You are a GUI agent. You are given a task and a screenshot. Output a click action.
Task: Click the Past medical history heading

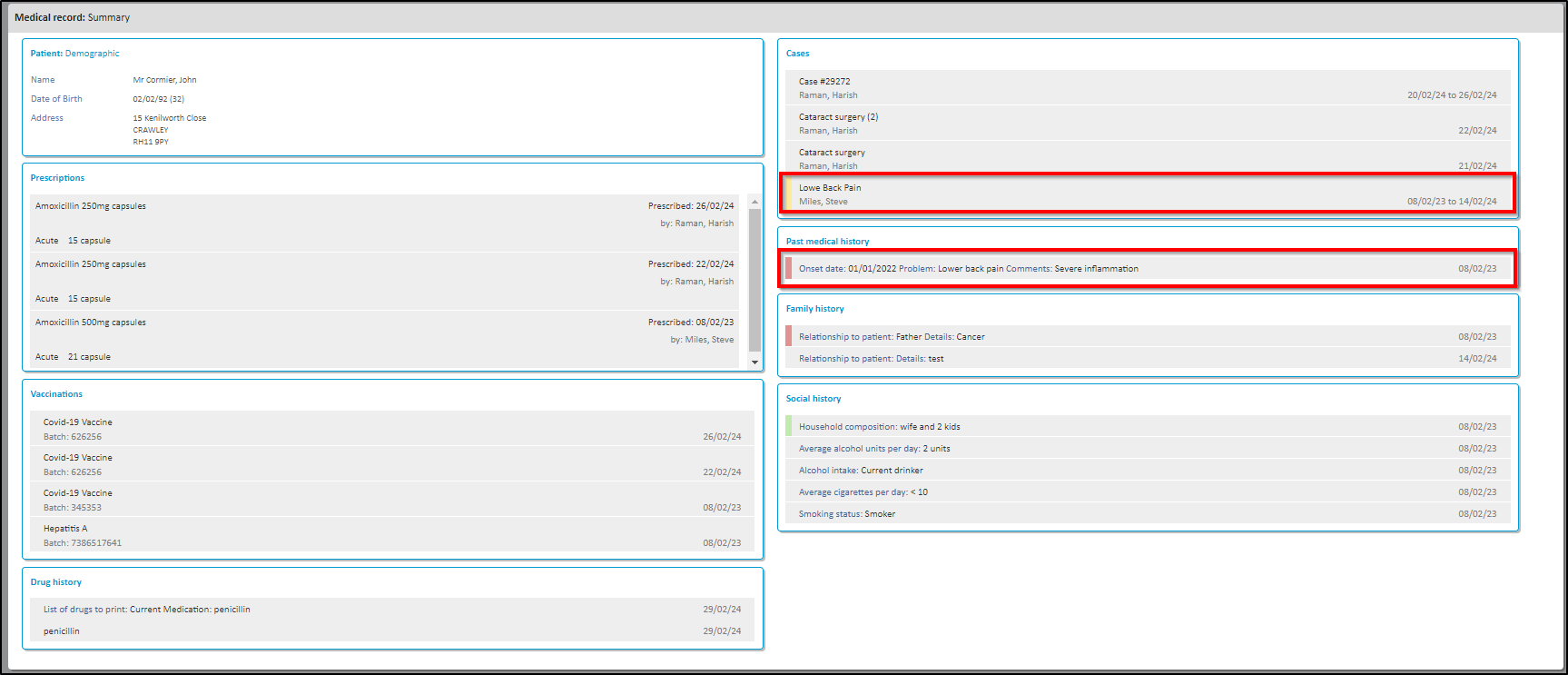(827, 242)
